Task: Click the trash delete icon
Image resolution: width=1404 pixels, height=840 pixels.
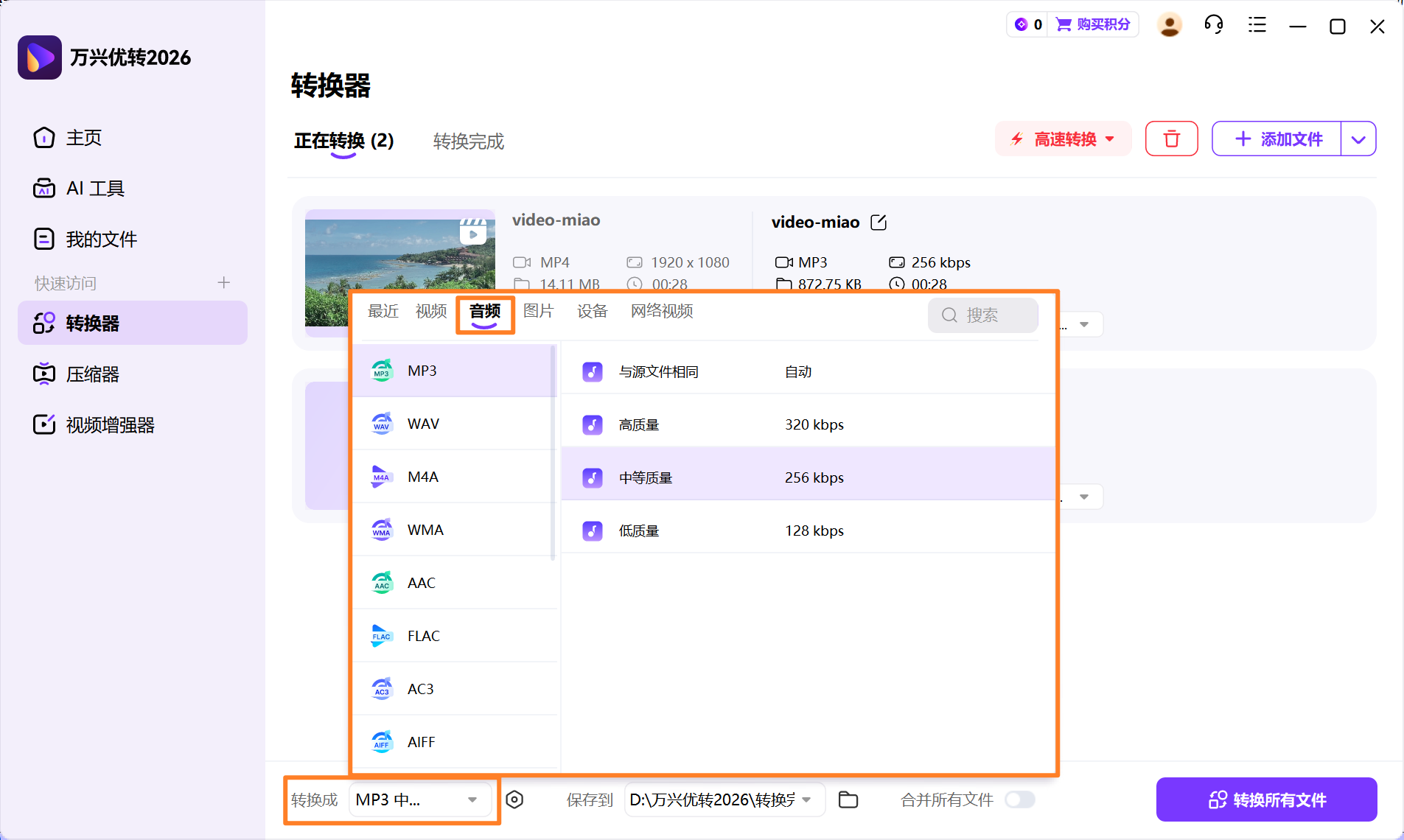Action: [x=1171, y=139]
